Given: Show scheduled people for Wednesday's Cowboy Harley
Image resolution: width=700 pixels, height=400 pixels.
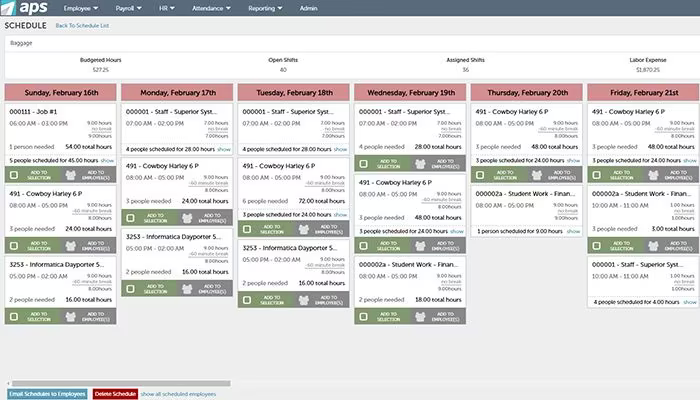Looking at the screenshot, I should 457,231.
